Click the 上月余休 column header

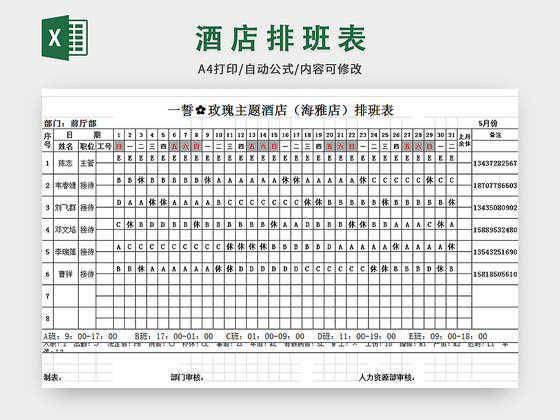[x=464, y=140]
